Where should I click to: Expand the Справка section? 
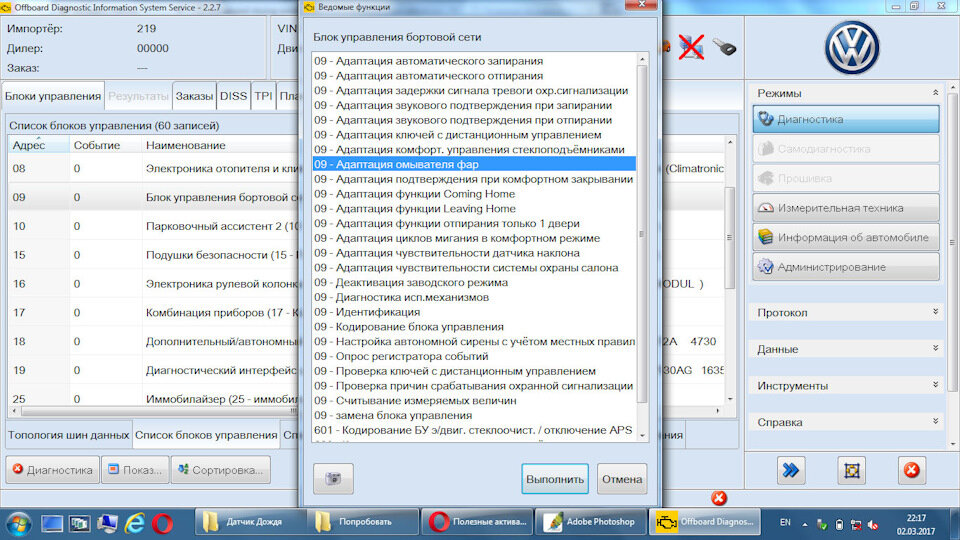(935, 421)
